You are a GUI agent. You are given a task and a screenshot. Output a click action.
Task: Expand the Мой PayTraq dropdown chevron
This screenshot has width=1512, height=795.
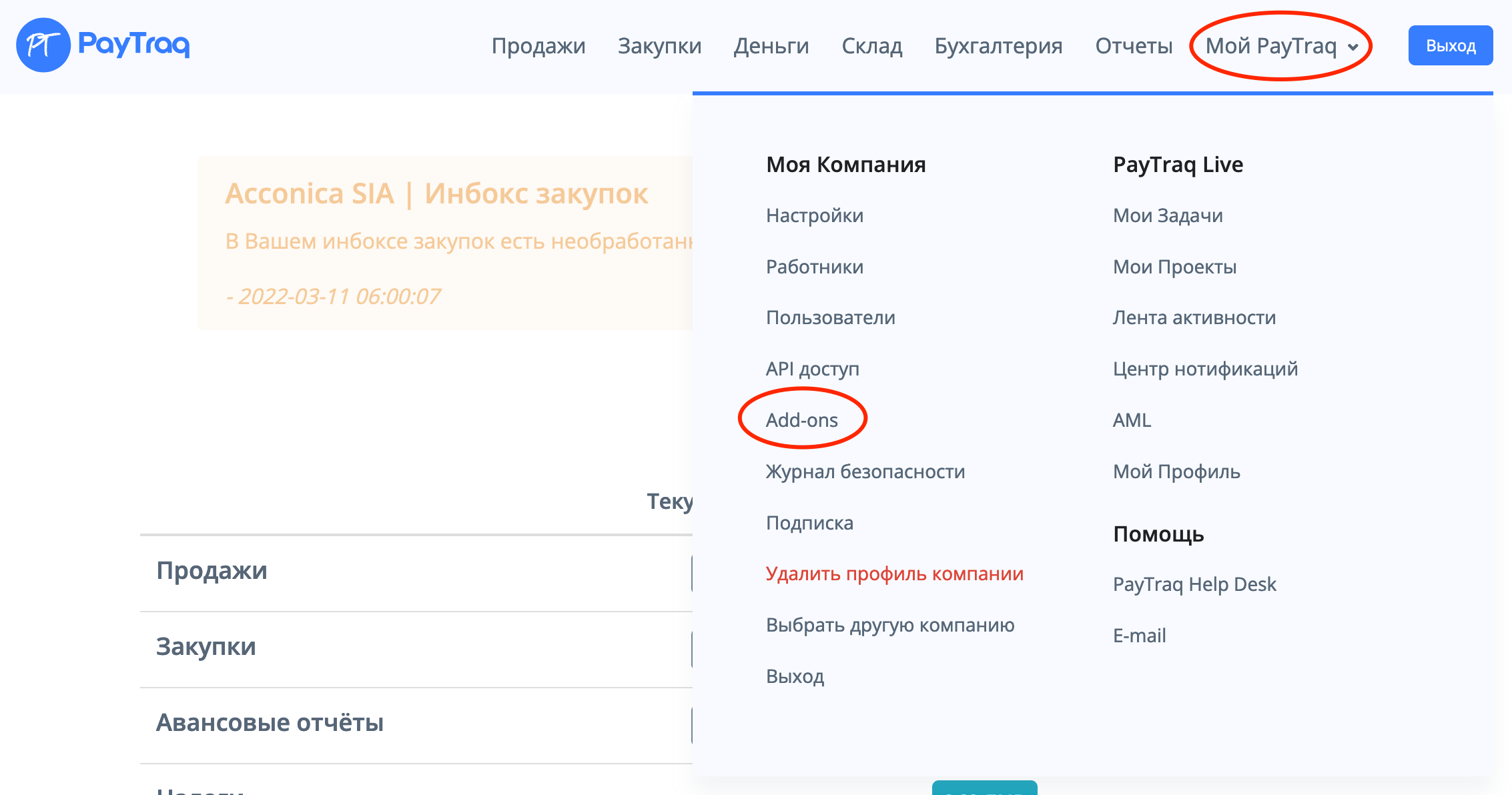point(1353,47)
